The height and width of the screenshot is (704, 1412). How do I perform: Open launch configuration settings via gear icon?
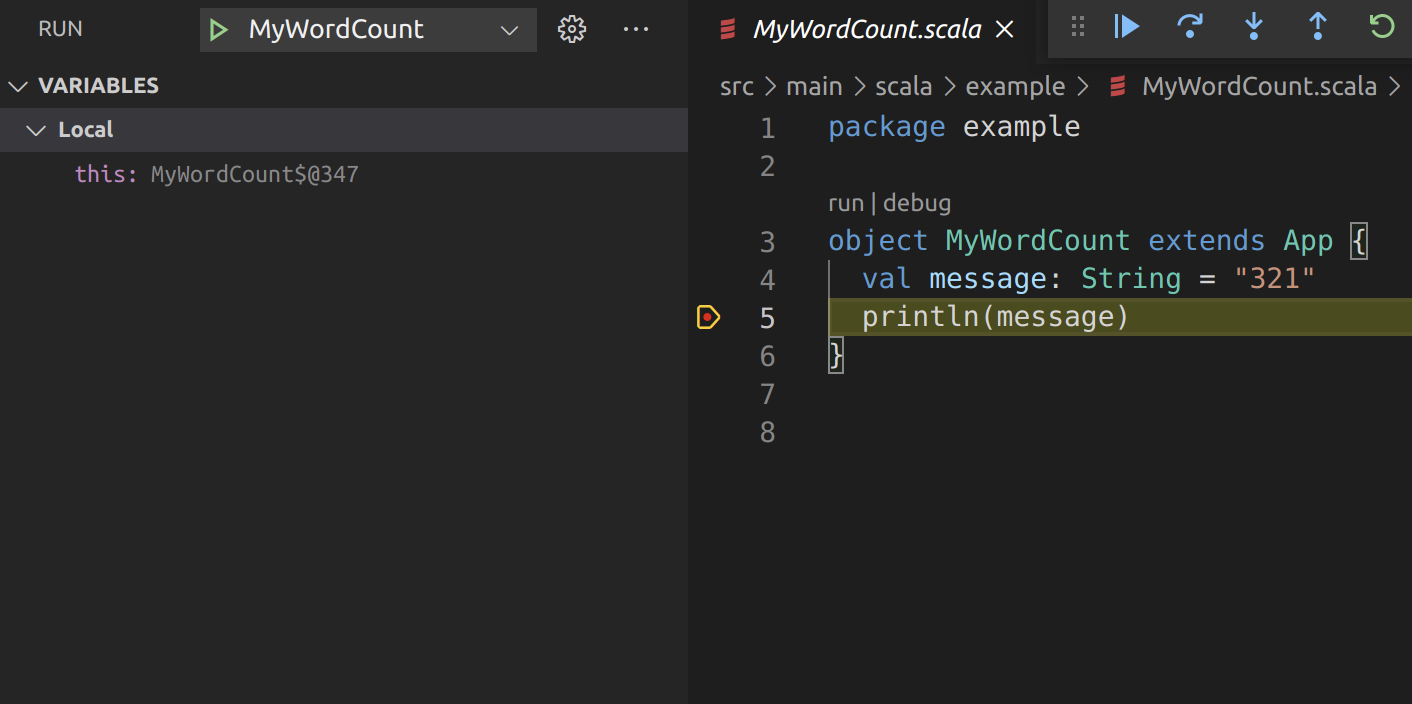tap(571, 28)
